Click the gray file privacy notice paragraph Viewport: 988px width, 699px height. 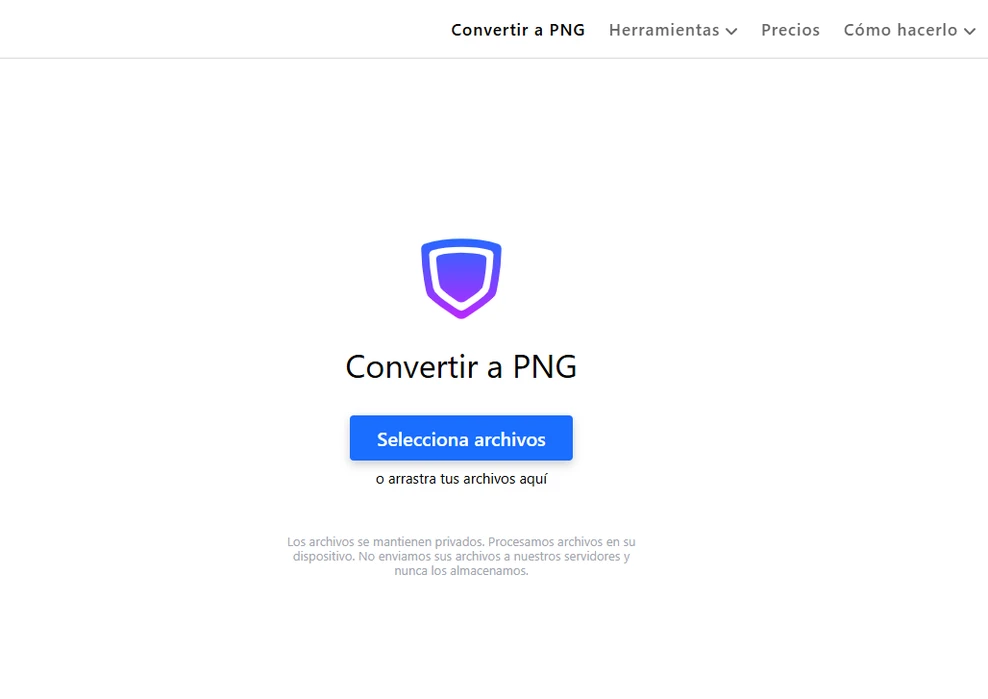[461, 556]
